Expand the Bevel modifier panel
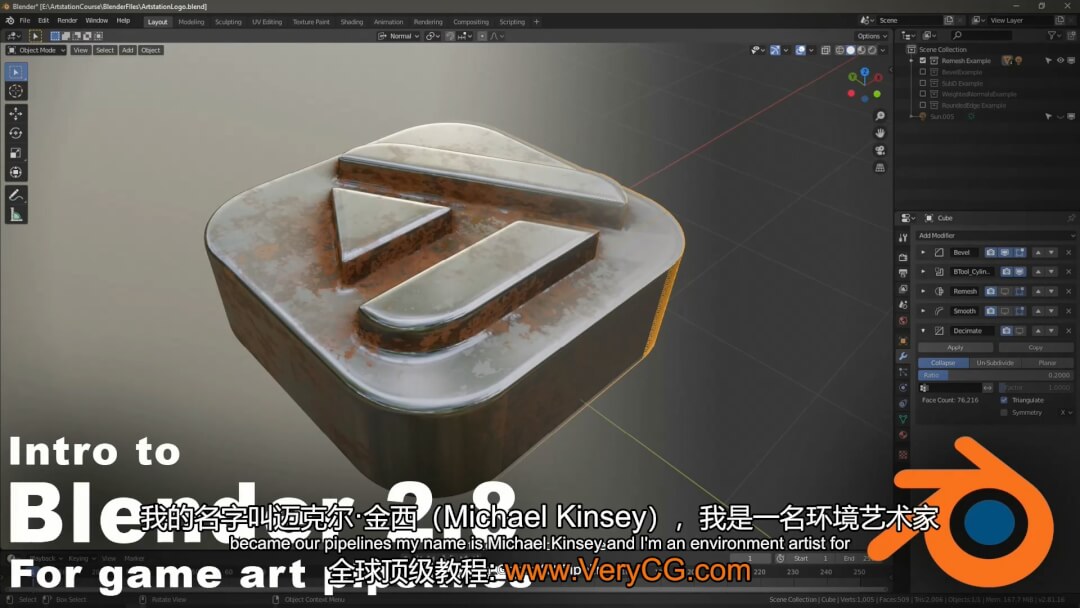The width and height of the screenshot is (1080, 608). click(x=923, y=253)
